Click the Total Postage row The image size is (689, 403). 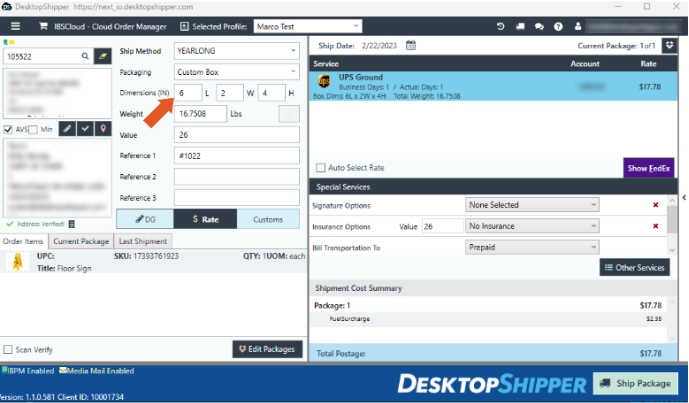point(493,353)
